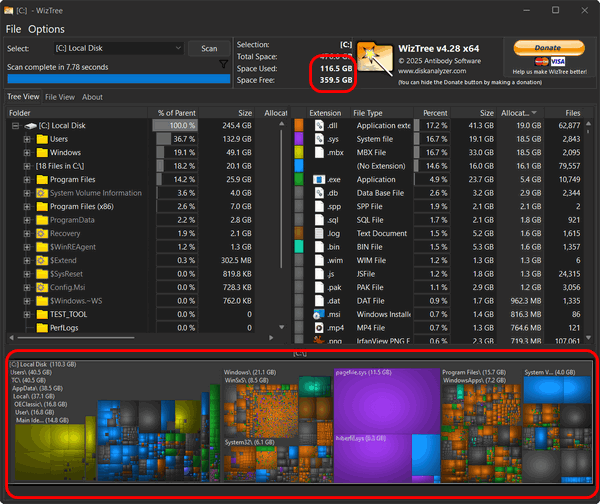Select the $Windows.~WS folder row
Viewport: 600px width, 504px height.
130,301
